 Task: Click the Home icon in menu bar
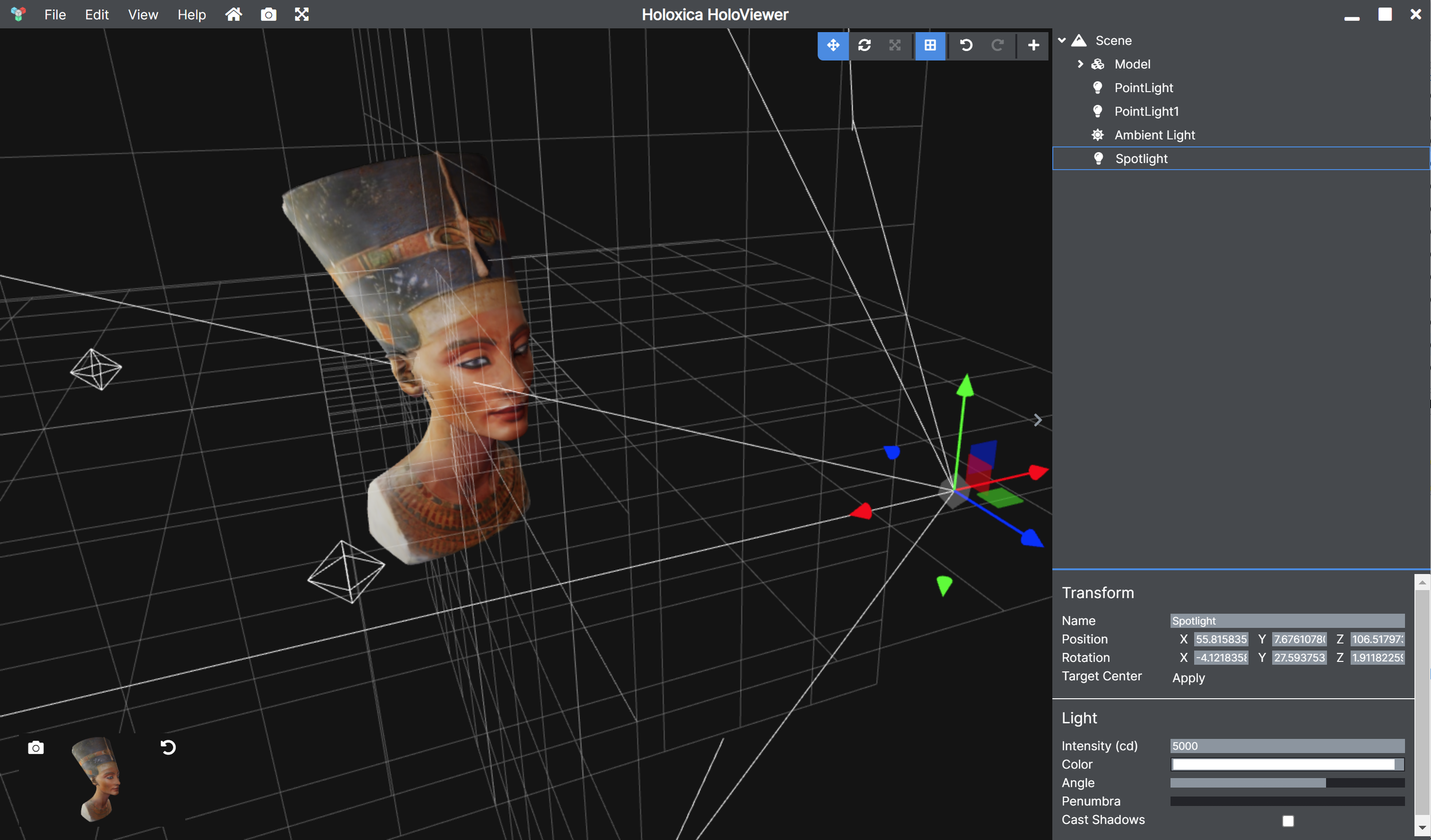coord(233,14)
